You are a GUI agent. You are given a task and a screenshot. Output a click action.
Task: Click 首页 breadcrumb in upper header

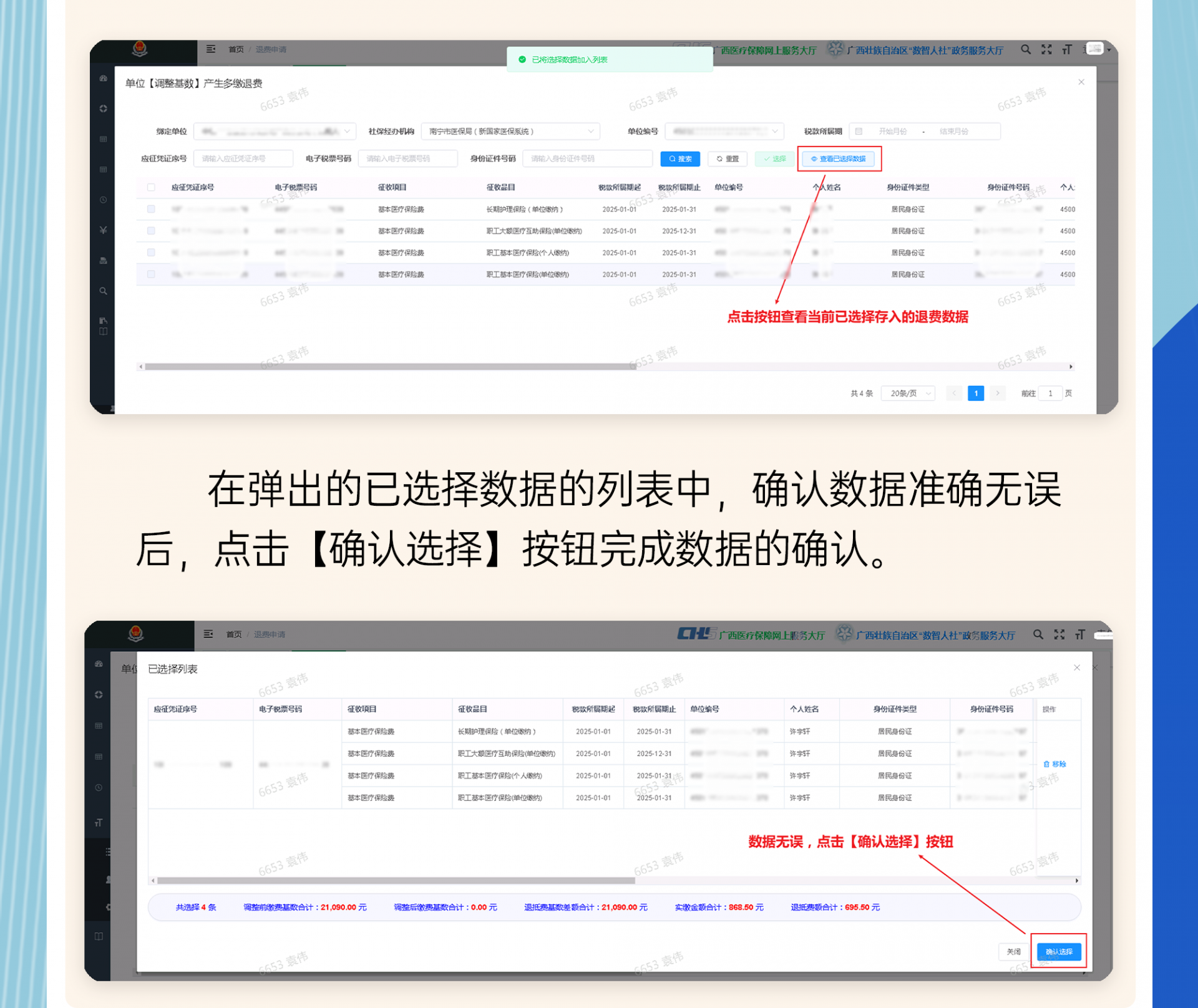pyautogui.click(x=236, y=49)
